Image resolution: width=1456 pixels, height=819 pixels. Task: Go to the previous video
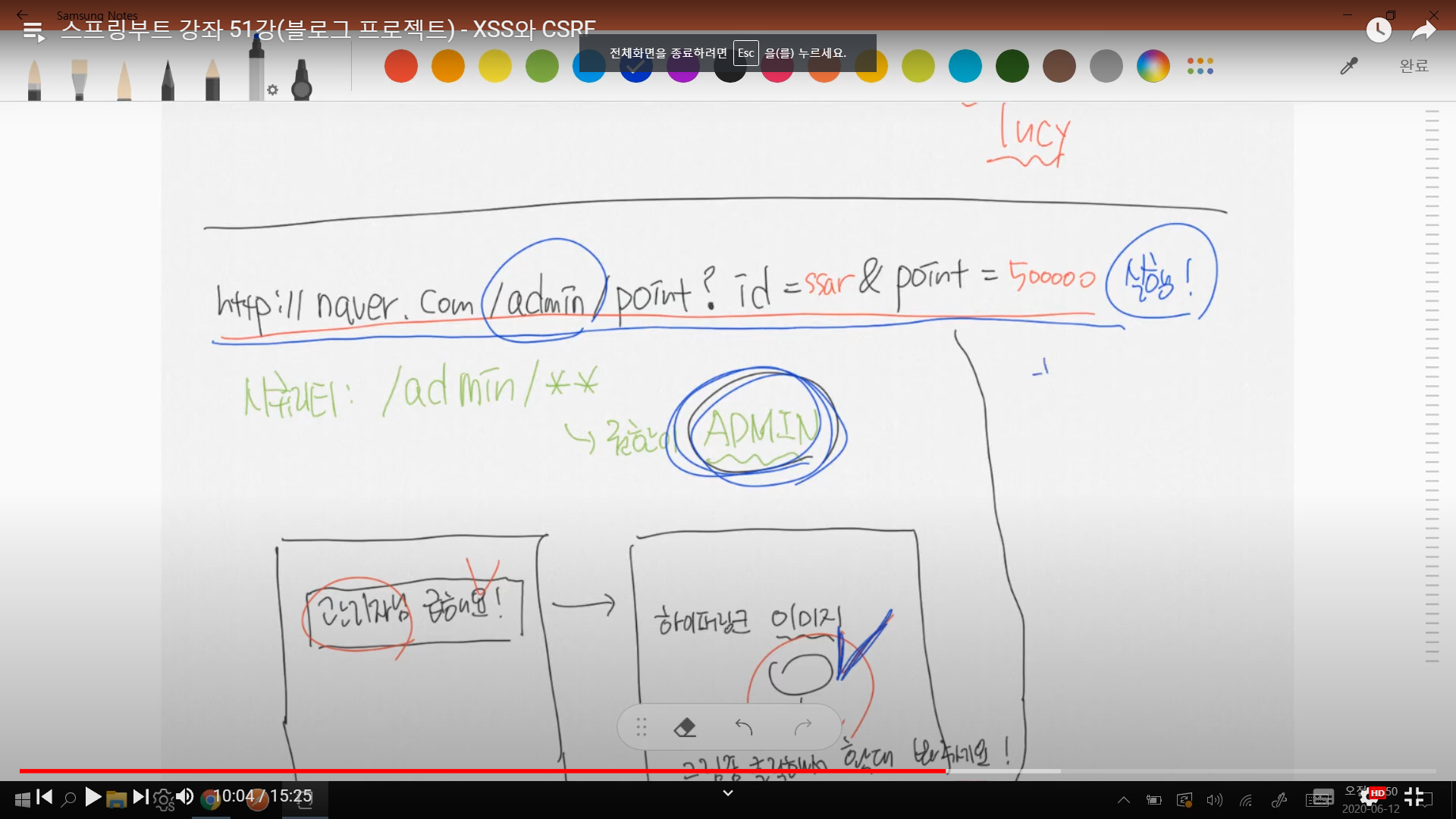click(x=45, y=797)
